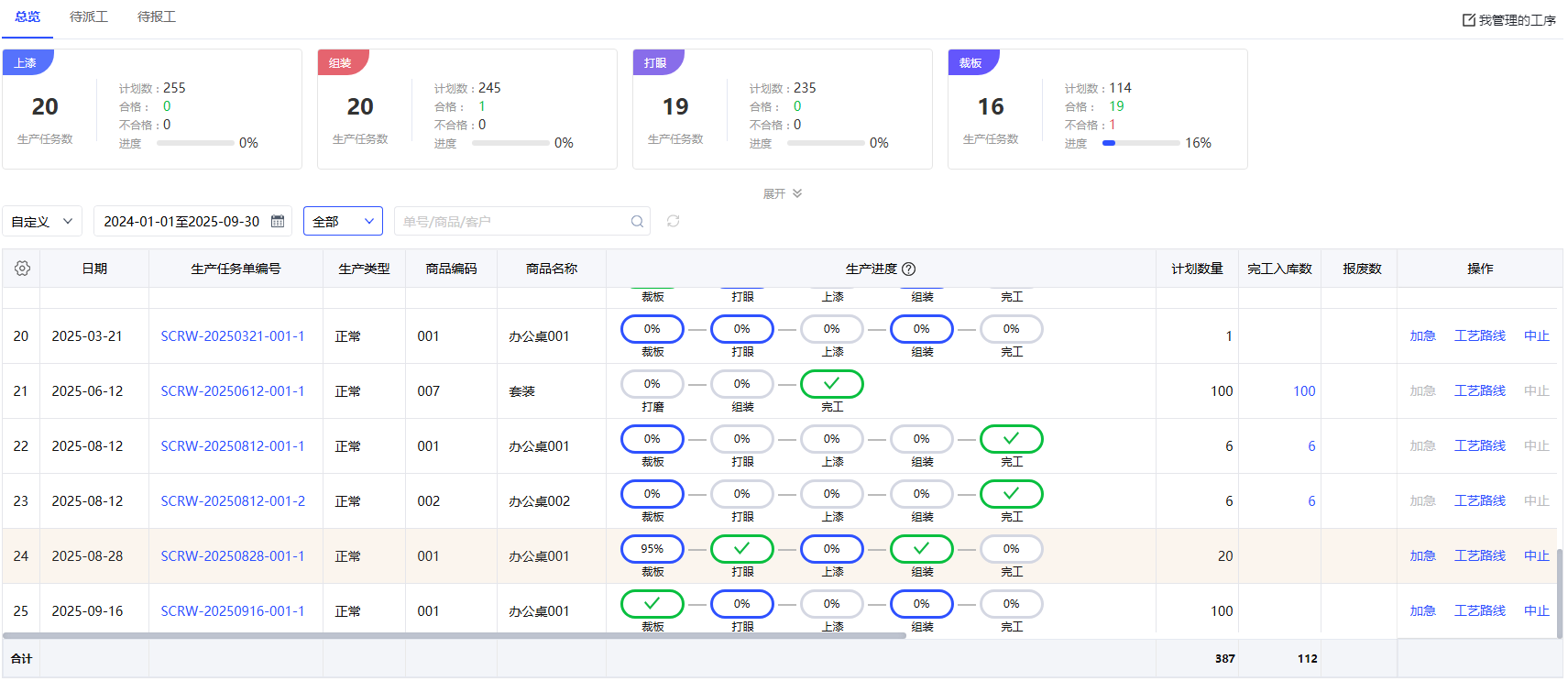Image resolution: width=1568 pixels, height=681 pixels.
Task: Open task link SCRW-20250828-001-1
Action: point(233,556)
